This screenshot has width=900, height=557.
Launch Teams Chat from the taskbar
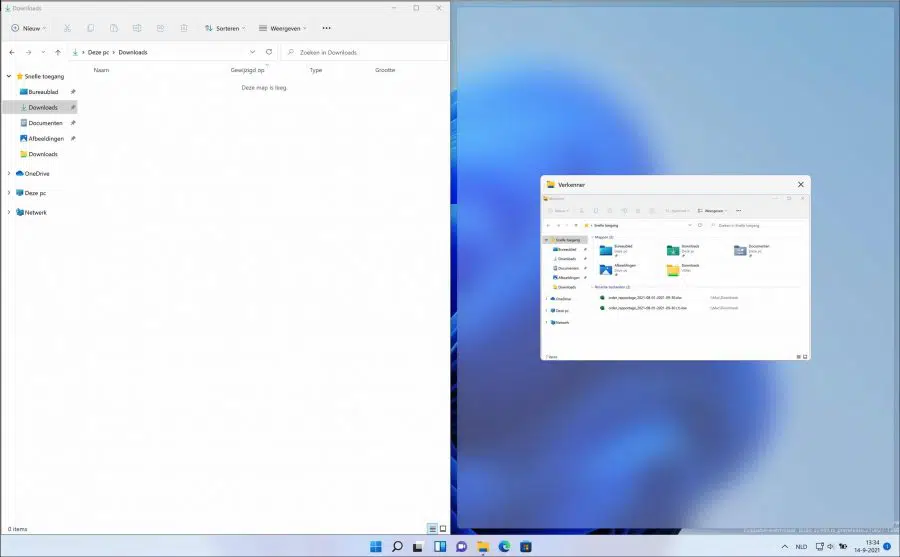point(461,546)
